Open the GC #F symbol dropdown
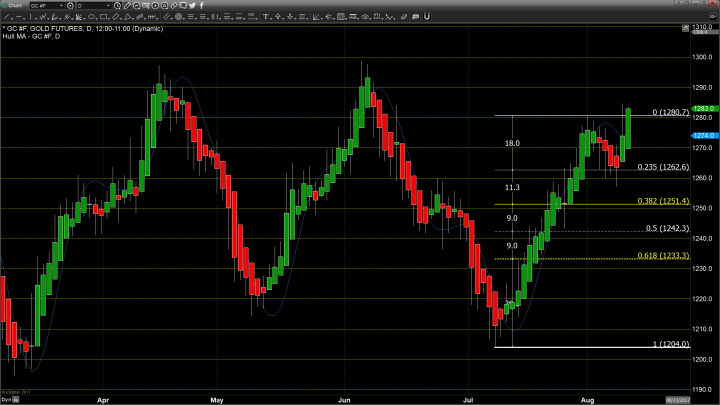720x405 pixels. [x=60, y=7]
